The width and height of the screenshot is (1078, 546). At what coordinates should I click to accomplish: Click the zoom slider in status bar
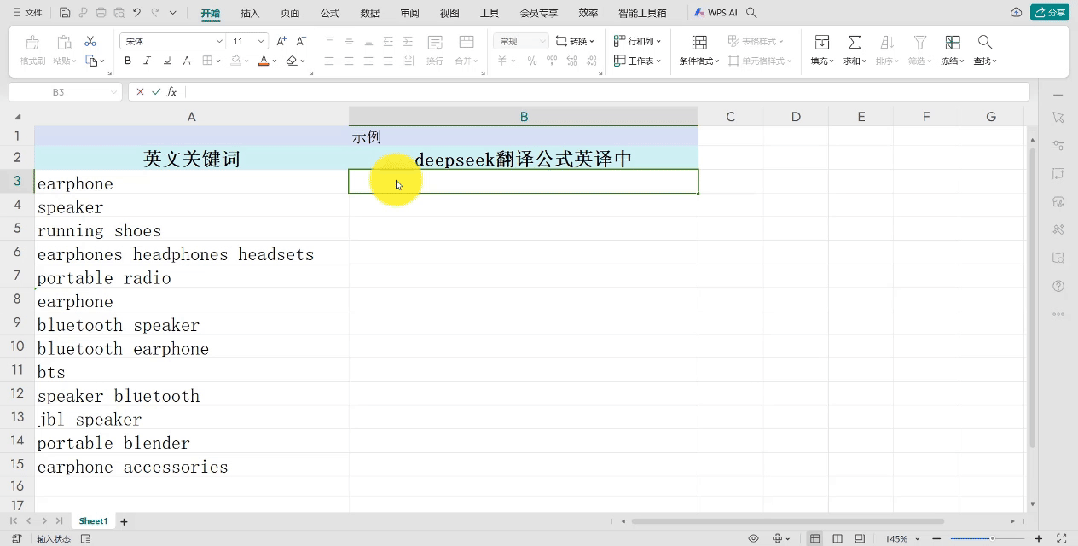[987, 539]
